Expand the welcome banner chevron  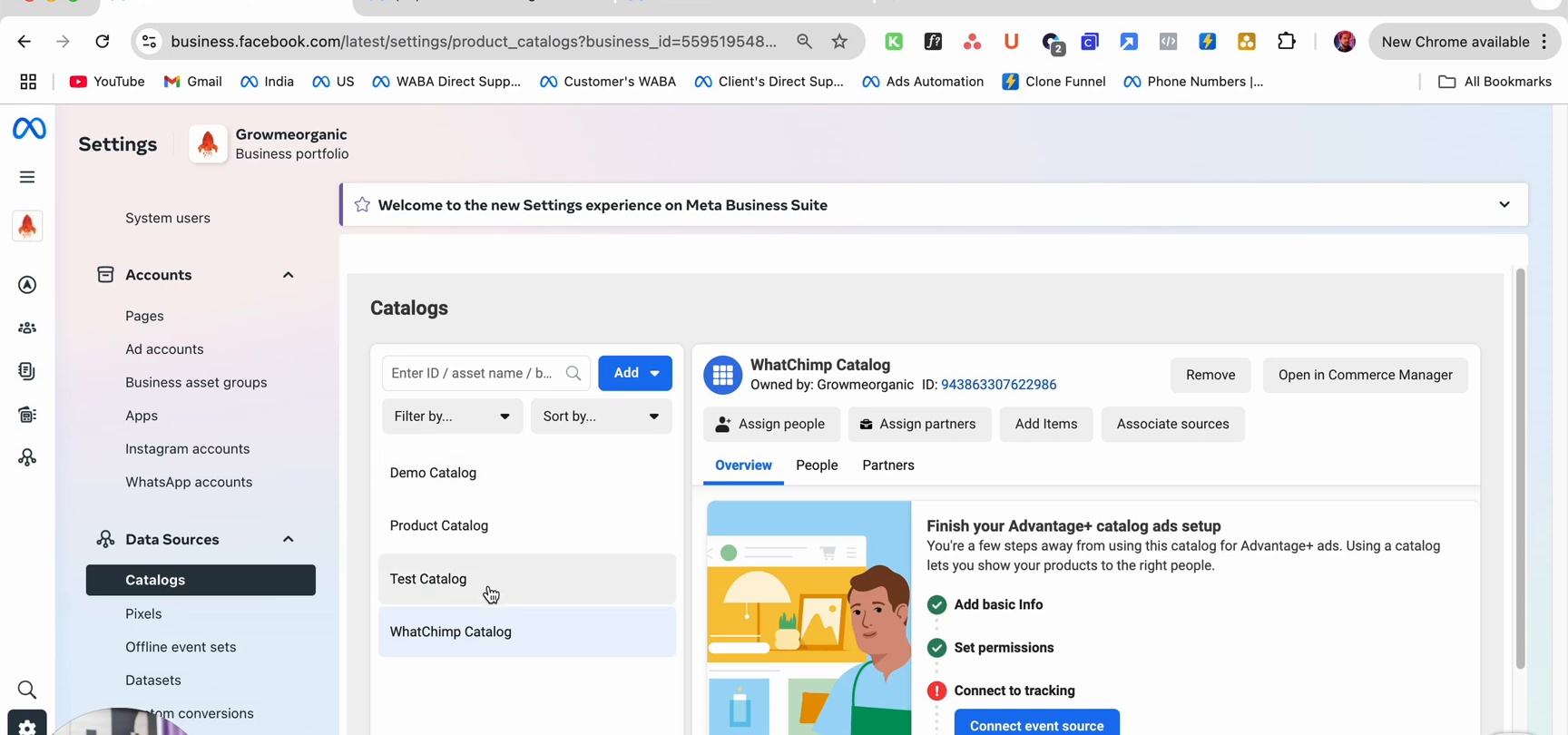click(1504, 205)
